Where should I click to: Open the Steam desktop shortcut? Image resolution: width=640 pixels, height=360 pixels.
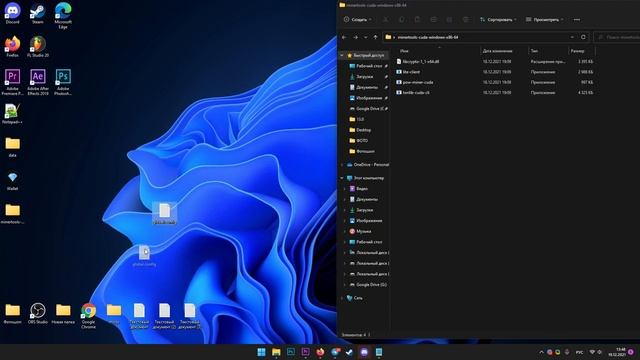coord(38,13)
